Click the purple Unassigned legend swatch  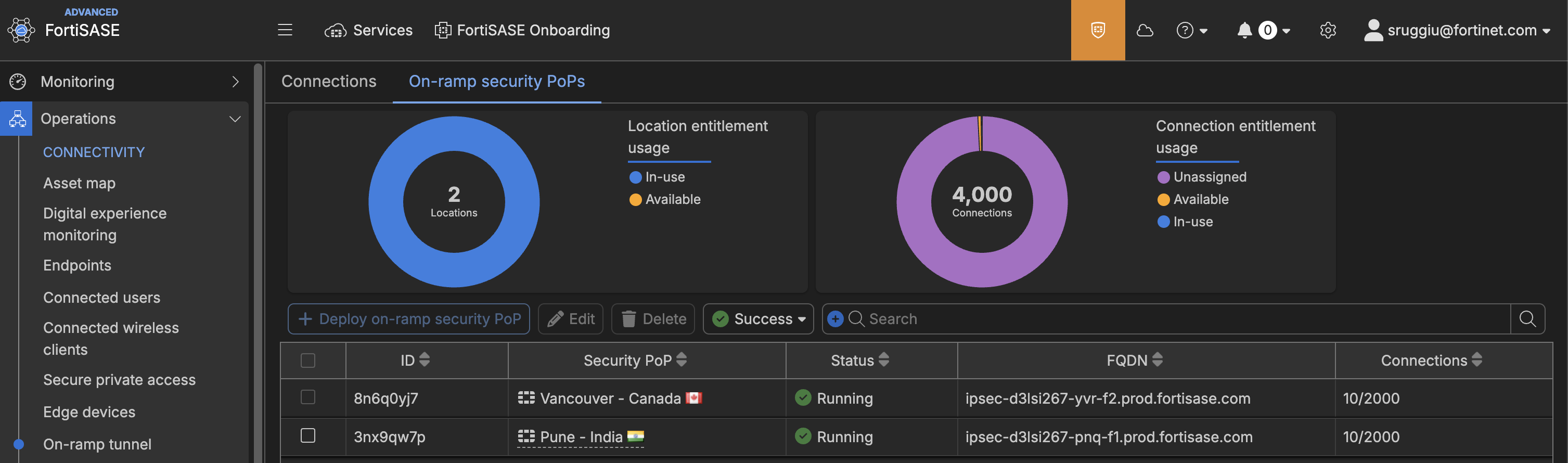[x=1163, y=177]
